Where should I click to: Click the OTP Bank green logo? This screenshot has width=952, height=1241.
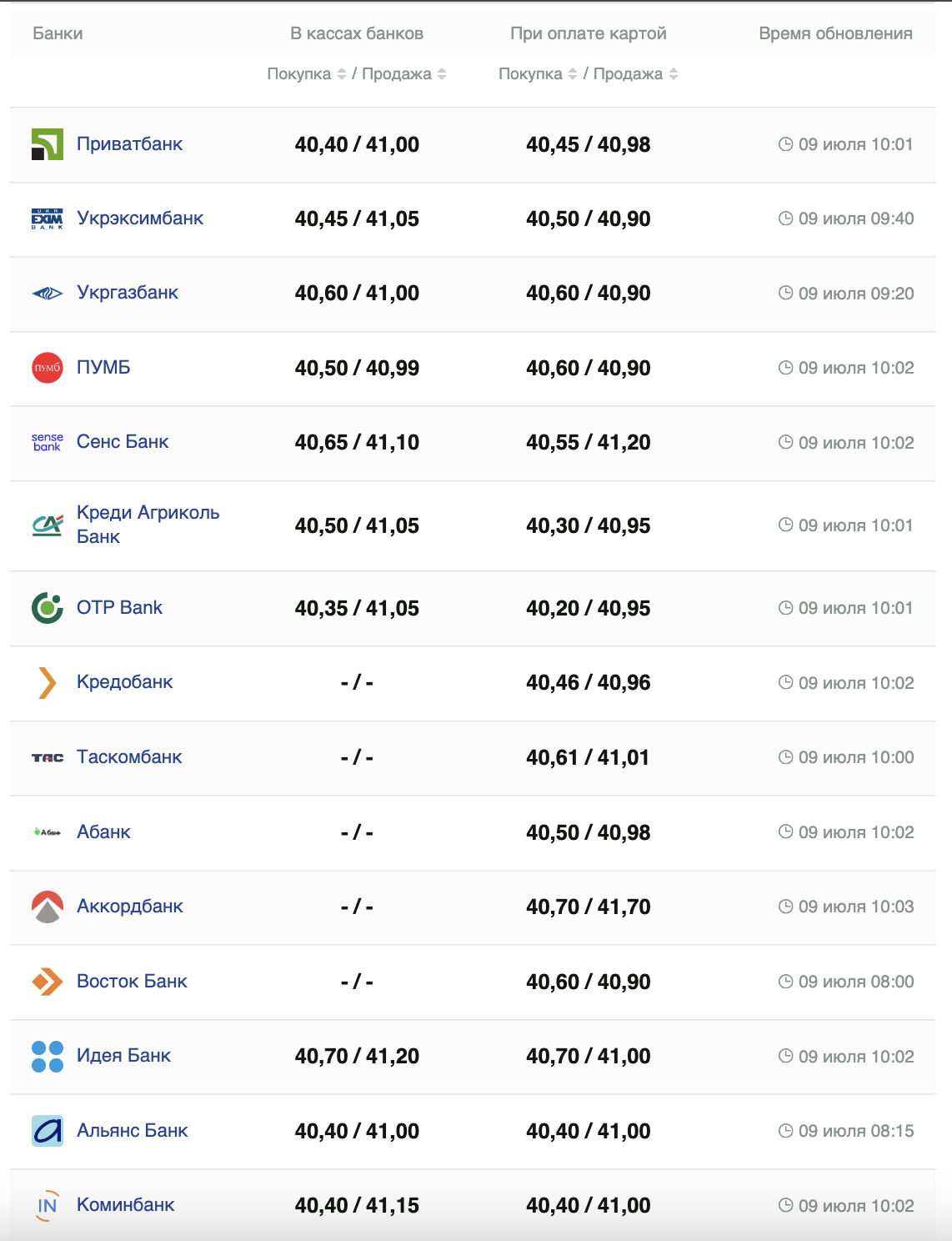(x=48, y=608)
